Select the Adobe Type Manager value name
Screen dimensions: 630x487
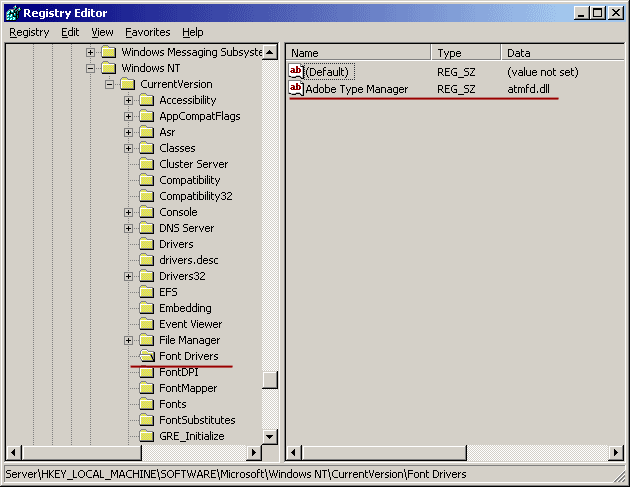tap(356, 89)
